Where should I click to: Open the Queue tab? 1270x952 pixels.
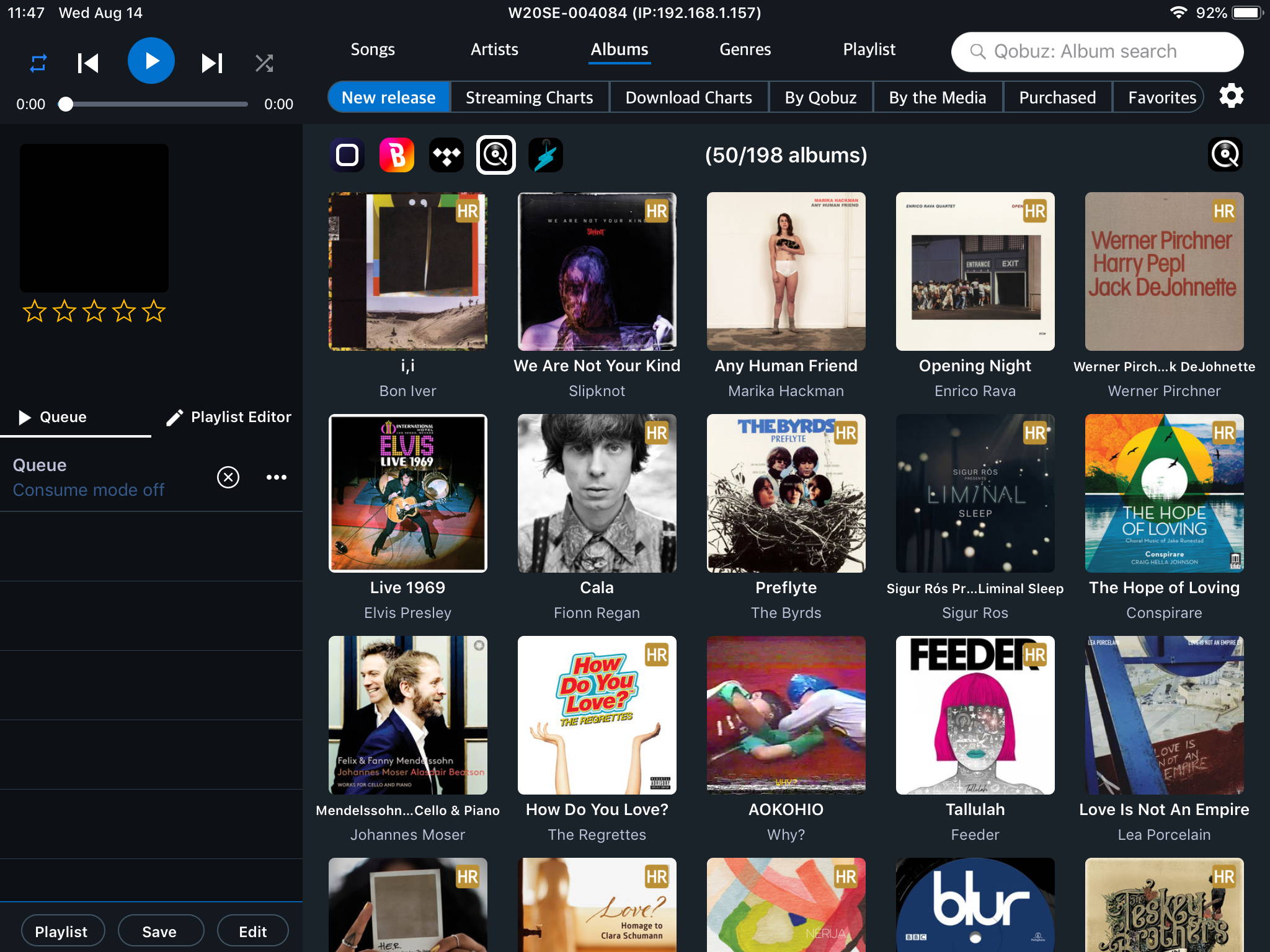coord(76,417)
